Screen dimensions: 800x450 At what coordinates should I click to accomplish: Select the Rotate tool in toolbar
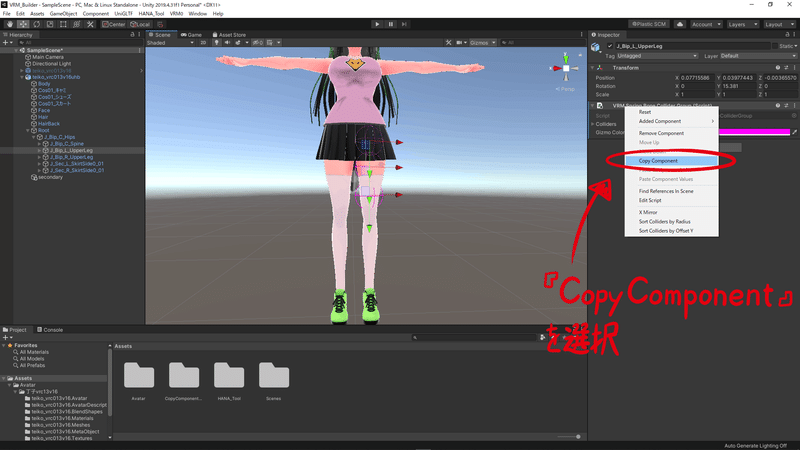[37, 24]
